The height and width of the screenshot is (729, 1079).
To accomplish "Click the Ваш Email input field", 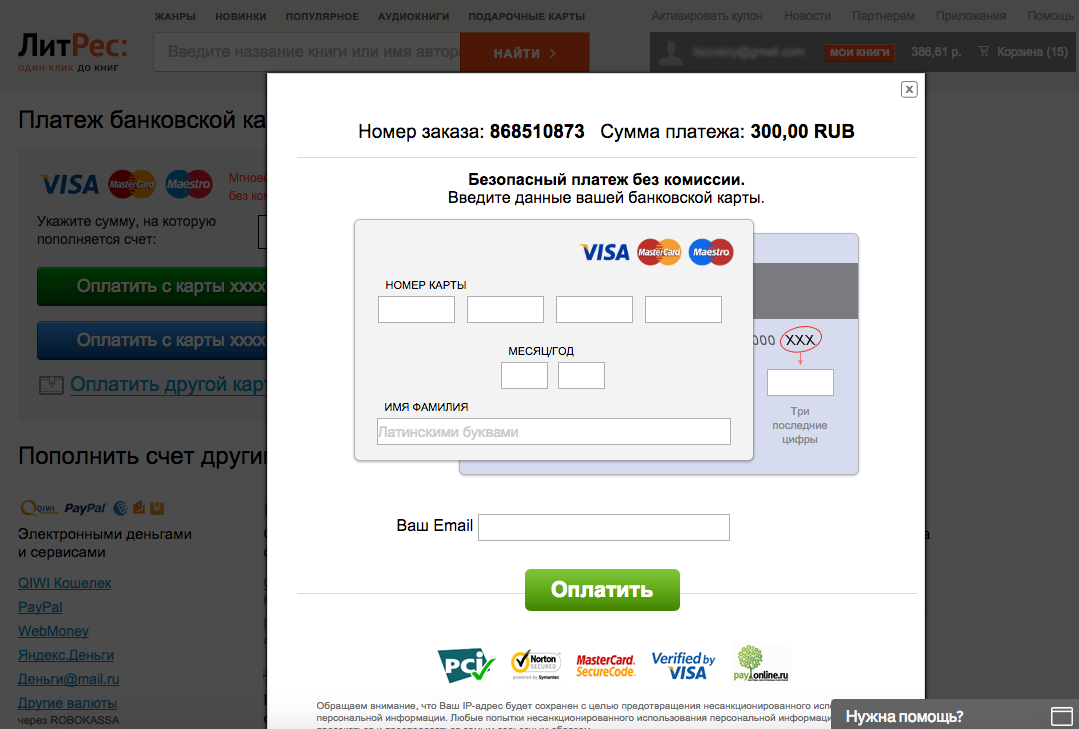I will (x=603, y=527).
